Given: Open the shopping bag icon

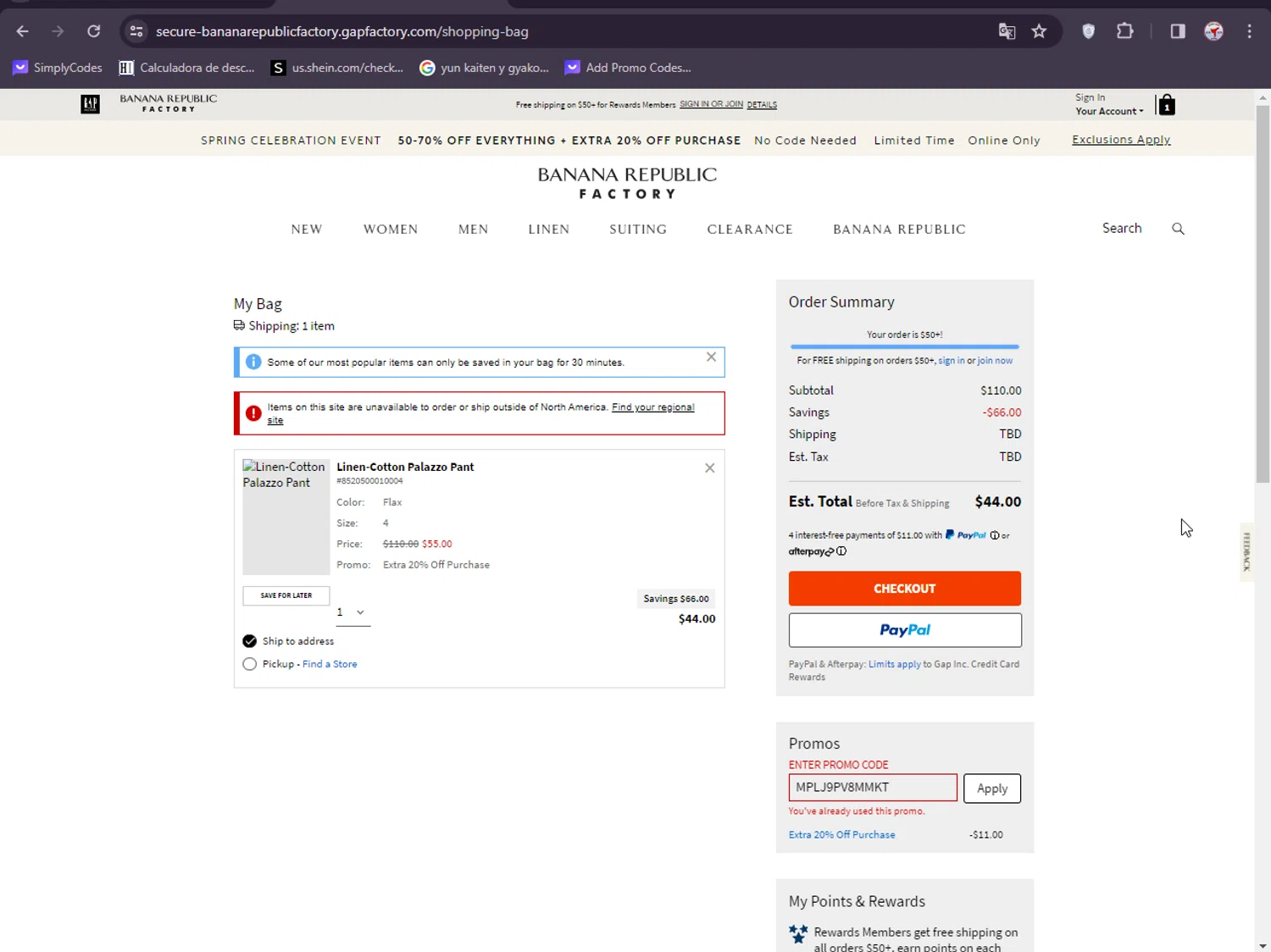Looking at the screenshot, I should click(x=1167, y=105).
